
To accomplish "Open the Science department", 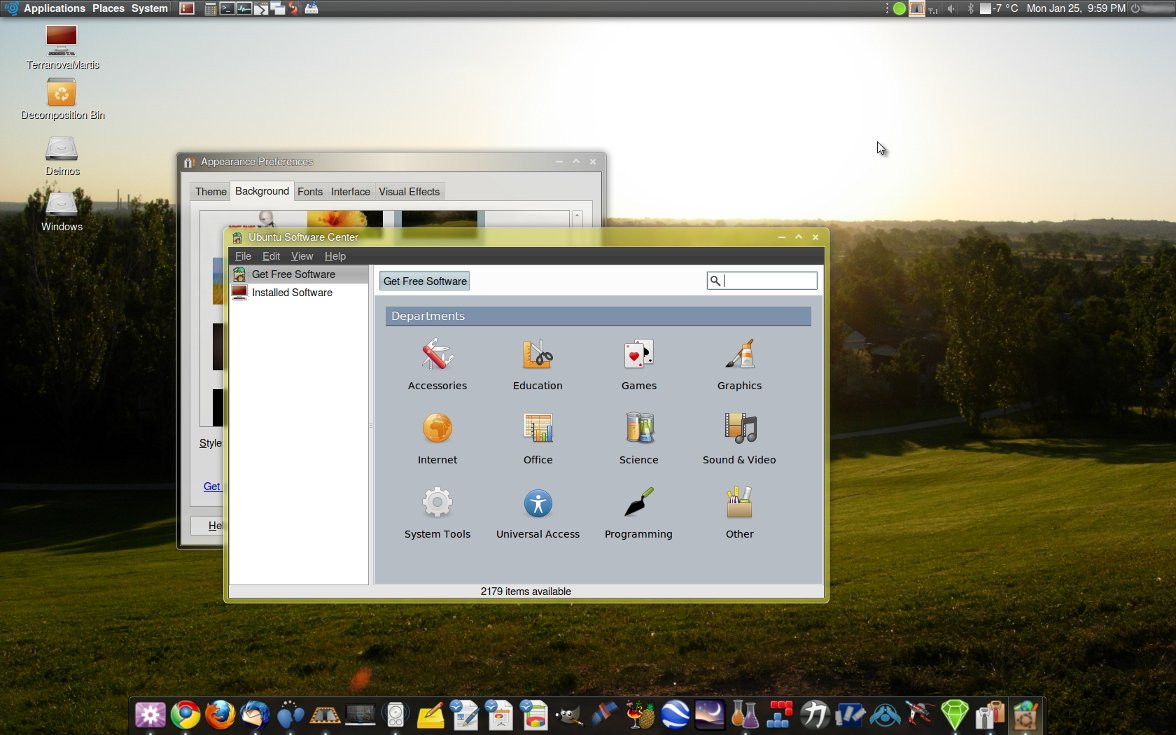I will pos(638,439).
